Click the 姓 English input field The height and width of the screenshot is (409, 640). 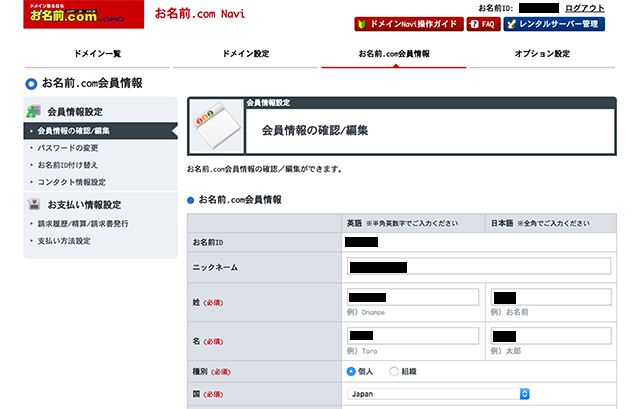(x=413, y=297)
